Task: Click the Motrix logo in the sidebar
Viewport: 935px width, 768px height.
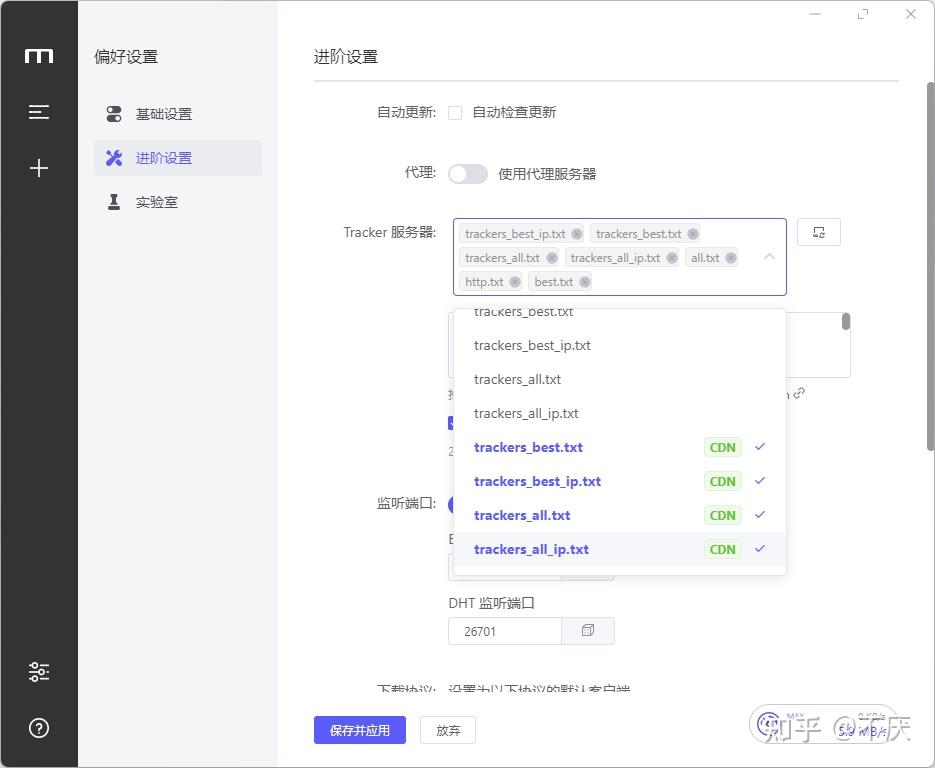Action: 38,56
